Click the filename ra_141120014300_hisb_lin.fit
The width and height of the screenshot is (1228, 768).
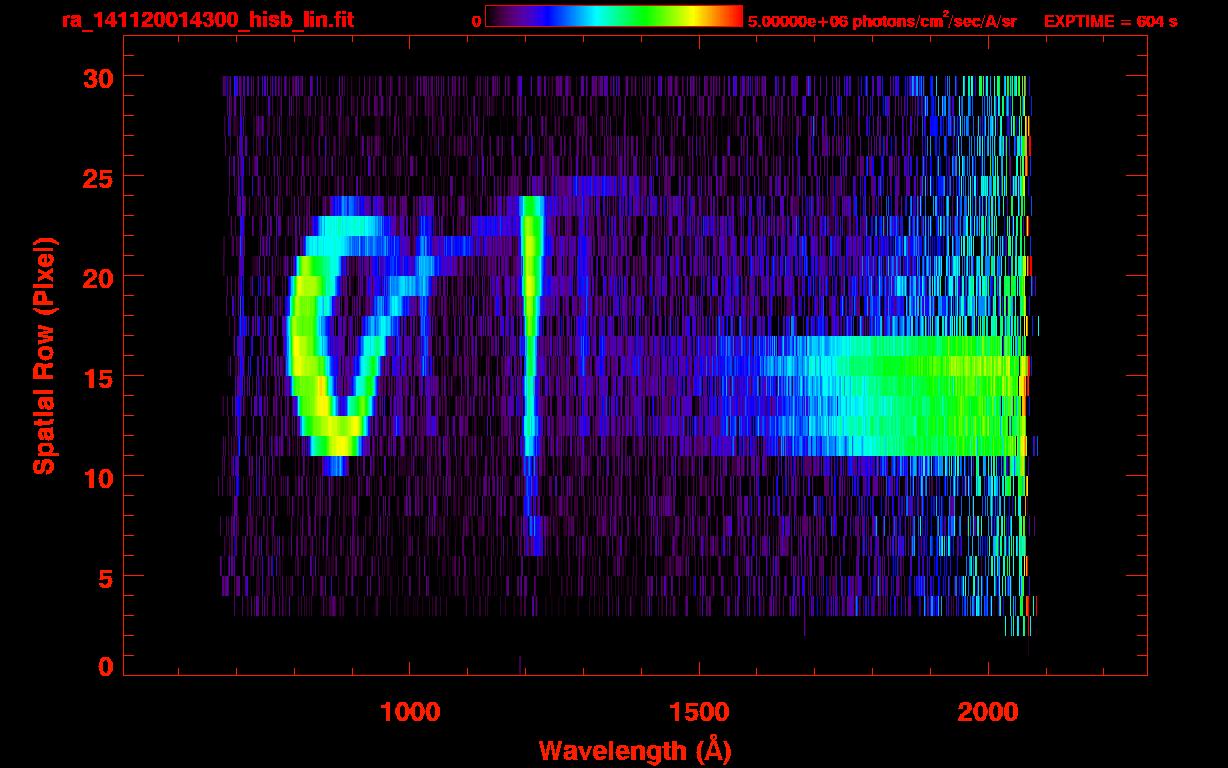tap(207, 19)
